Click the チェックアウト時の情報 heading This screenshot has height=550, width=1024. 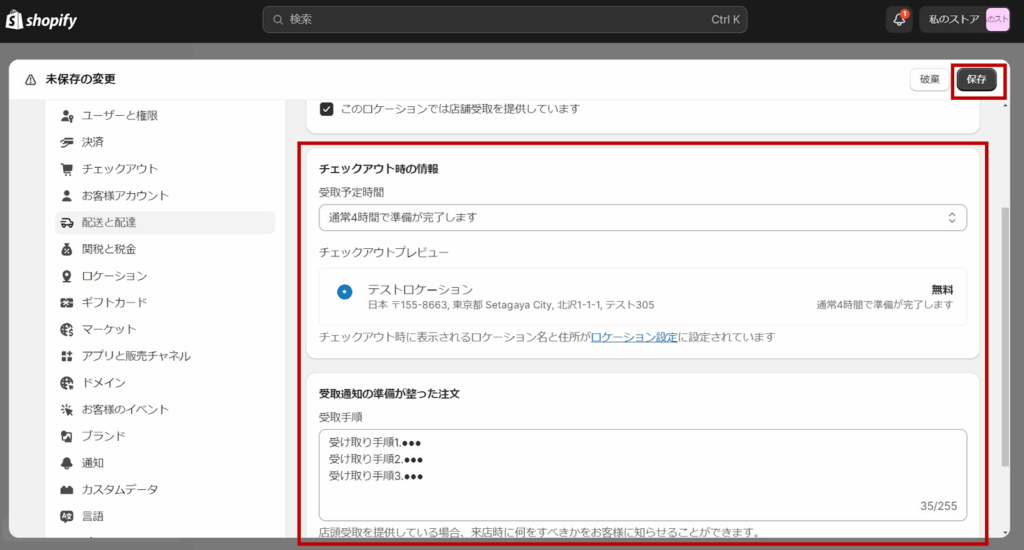379,169
